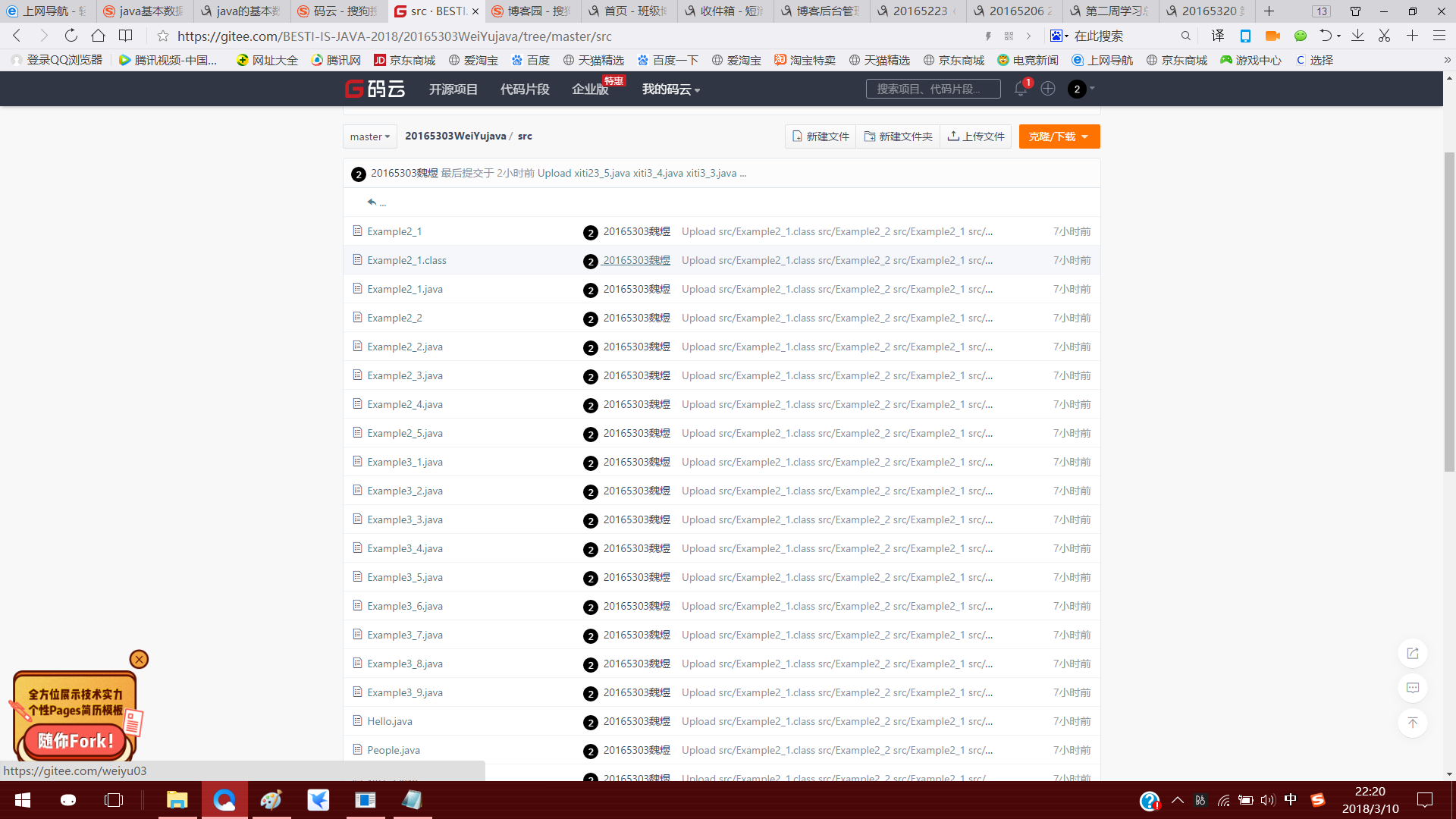Click the 20165303WeiYujava breadcrumb link
The image size is (1456, 819).
pyautogui.click(x=456, y=136)
